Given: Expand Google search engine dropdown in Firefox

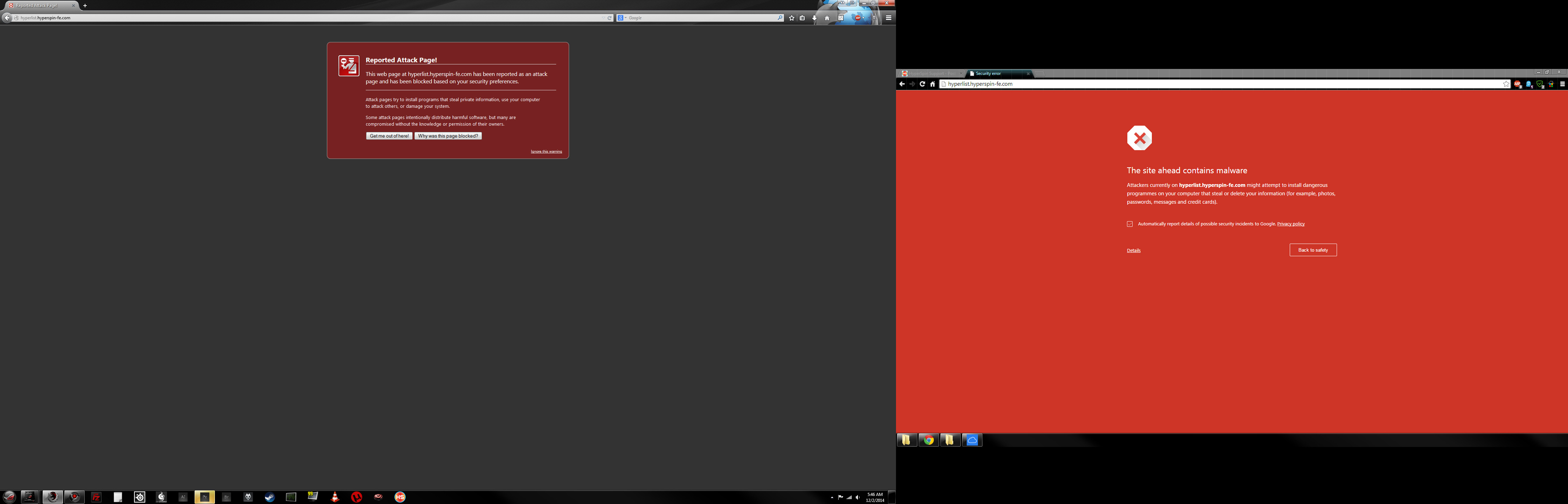Looking at the screenshot, I should click(625, 17).
